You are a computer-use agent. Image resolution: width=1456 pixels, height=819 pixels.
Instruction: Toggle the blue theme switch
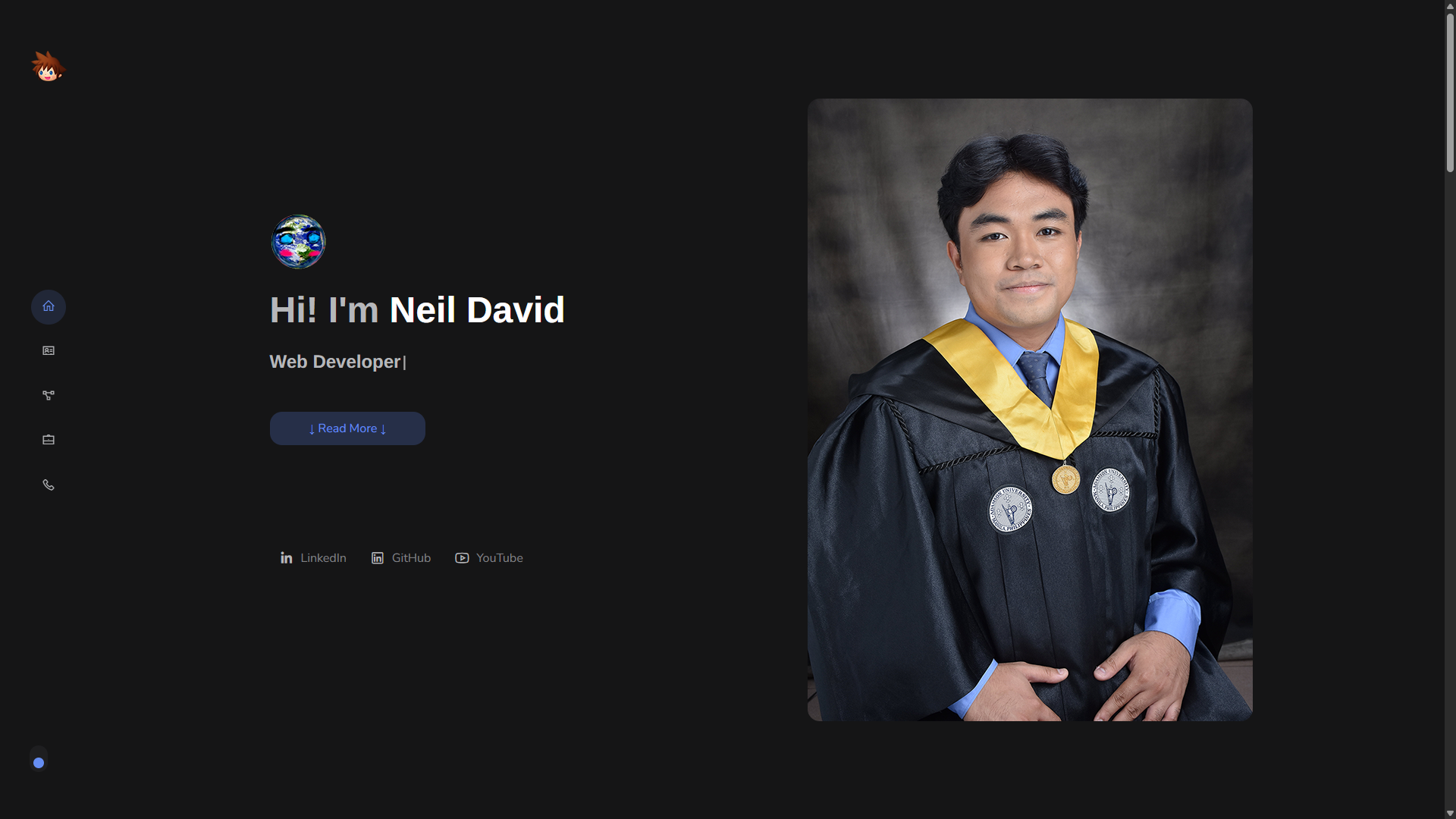pos(39,759)
